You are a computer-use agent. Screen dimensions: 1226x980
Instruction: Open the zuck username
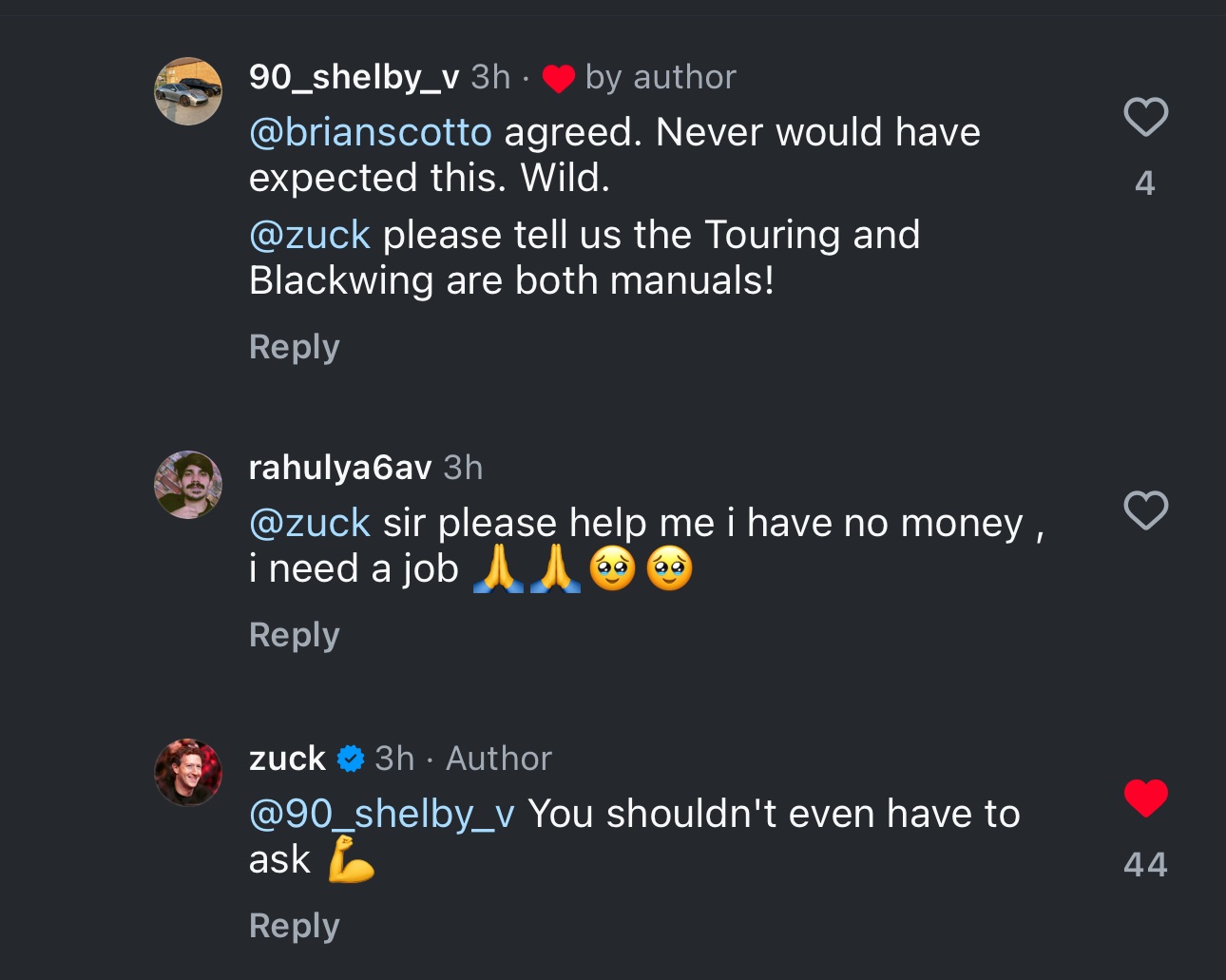[x=287, y=759]
